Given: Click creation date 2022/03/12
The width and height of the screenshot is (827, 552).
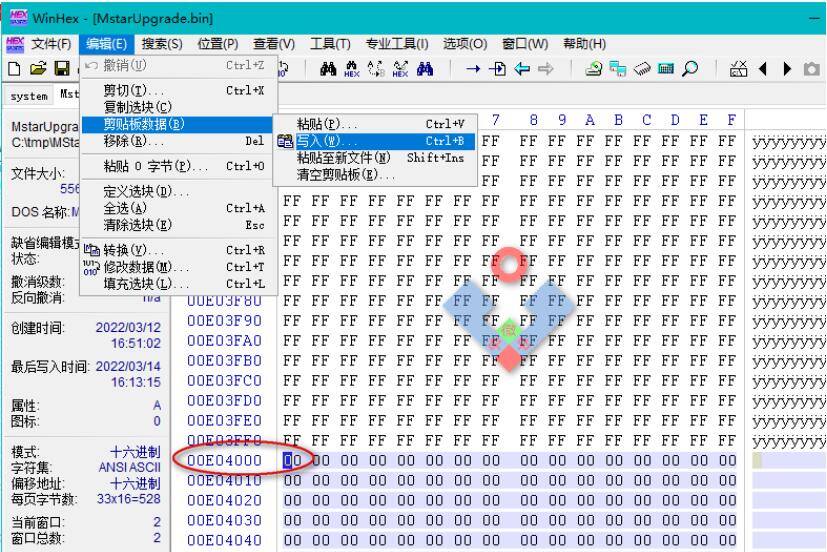Looking at the screenshot, I should coord(128,327).
